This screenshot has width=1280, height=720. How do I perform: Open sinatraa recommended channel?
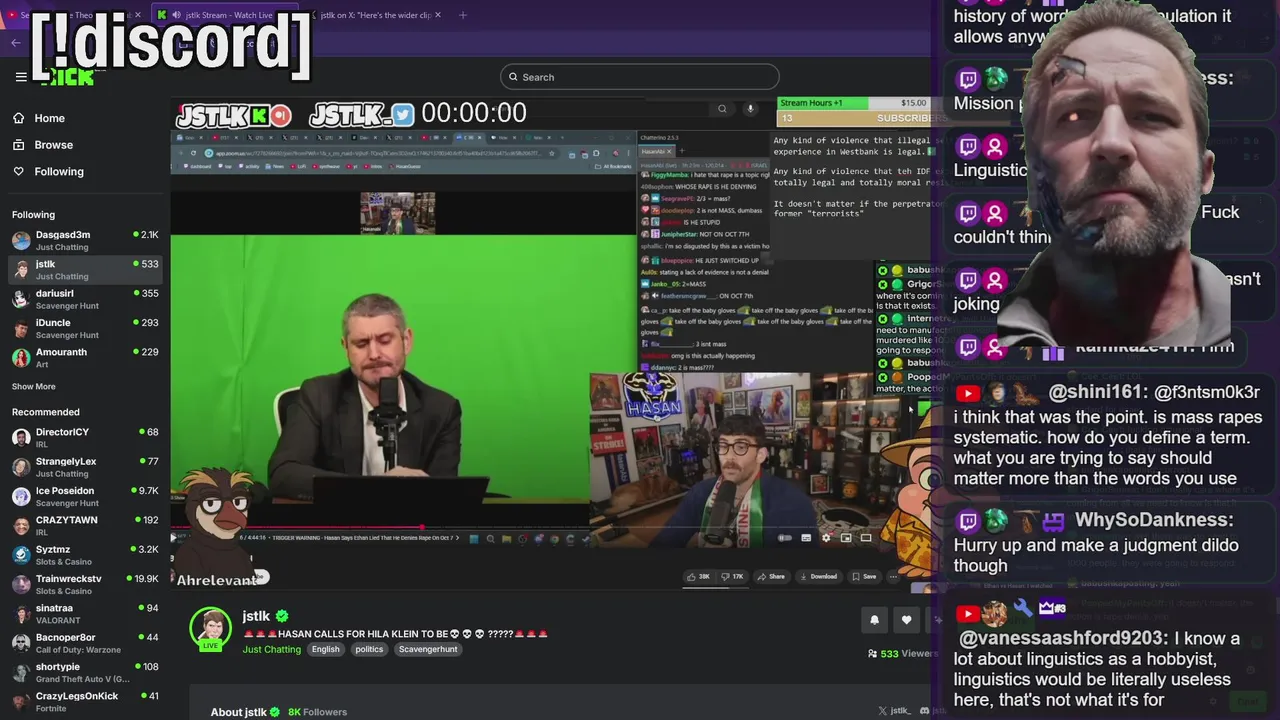pos(85,614)
